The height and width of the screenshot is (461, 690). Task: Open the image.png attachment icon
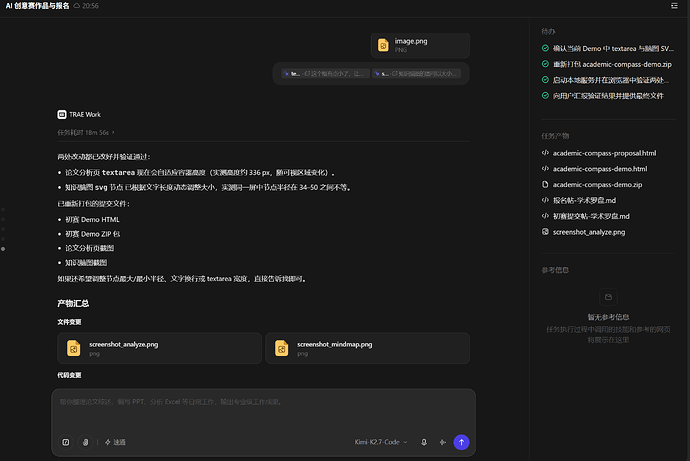(x=383, y=45)
